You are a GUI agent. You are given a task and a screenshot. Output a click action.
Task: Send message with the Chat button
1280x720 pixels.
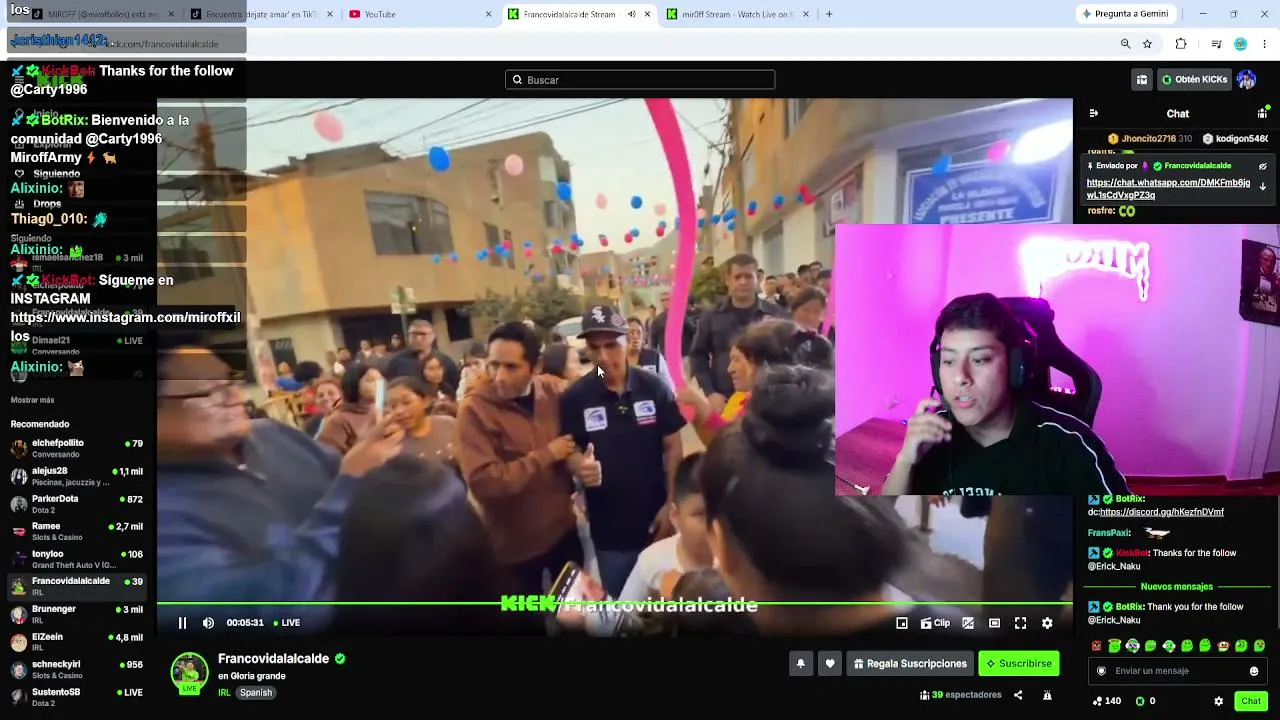(1251, 701)
